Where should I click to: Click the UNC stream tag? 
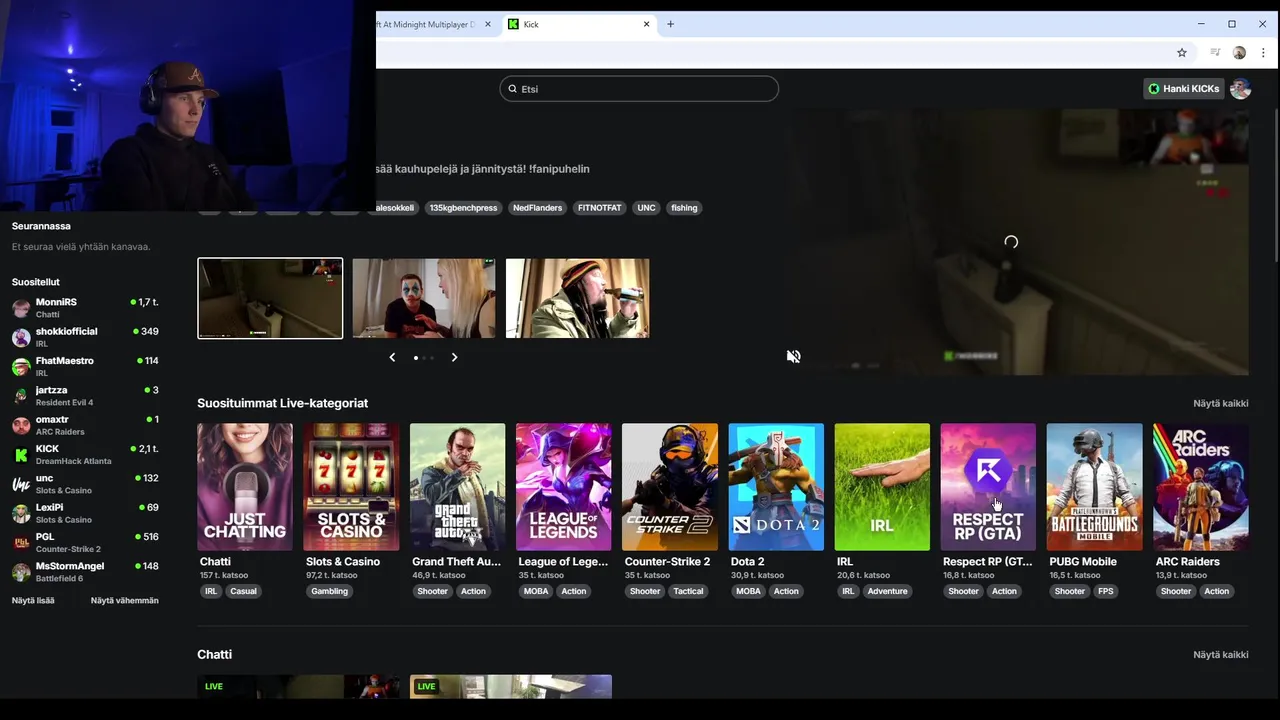[646, 208]
